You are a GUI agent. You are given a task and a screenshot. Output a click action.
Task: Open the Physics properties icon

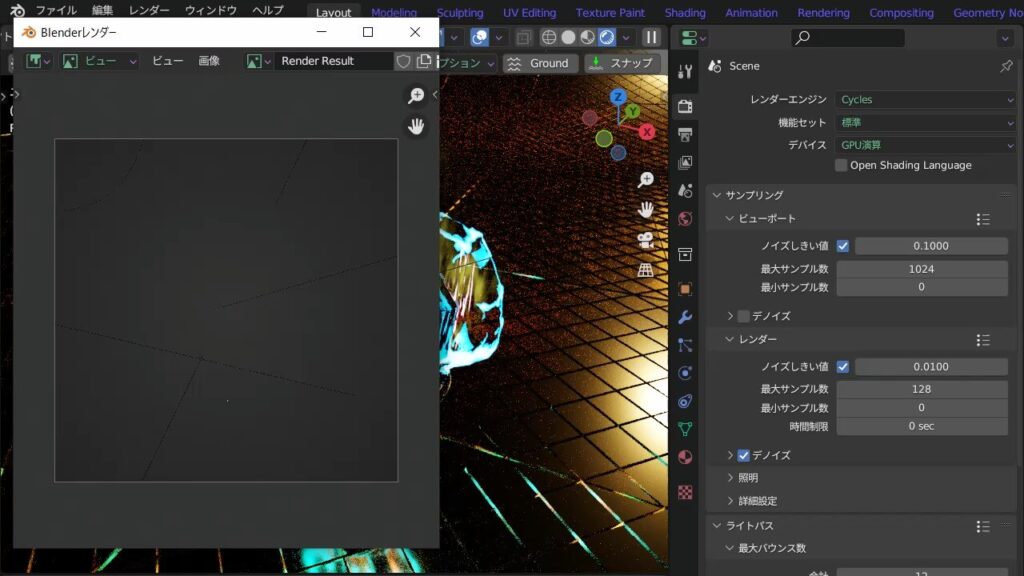point(685,373)
